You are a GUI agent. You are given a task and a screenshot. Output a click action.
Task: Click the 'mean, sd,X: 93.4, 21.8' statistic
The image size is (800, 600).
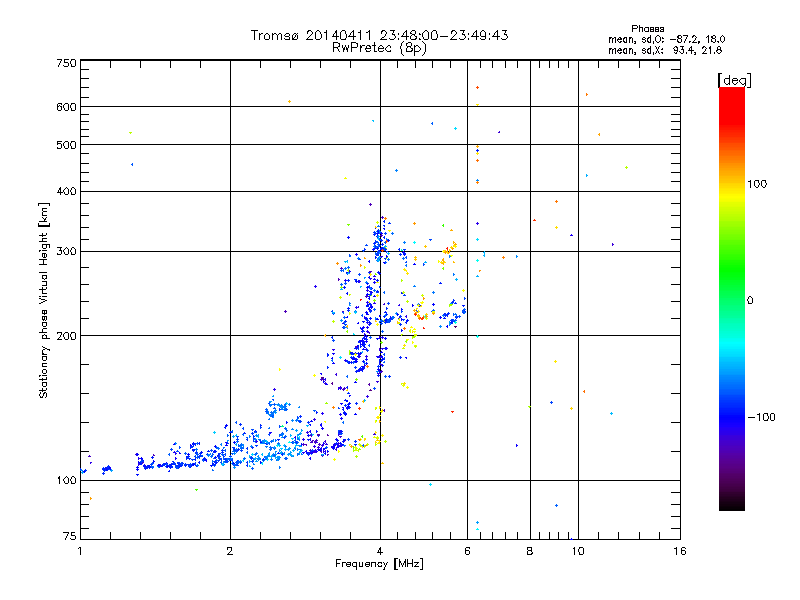click(665, 50)
